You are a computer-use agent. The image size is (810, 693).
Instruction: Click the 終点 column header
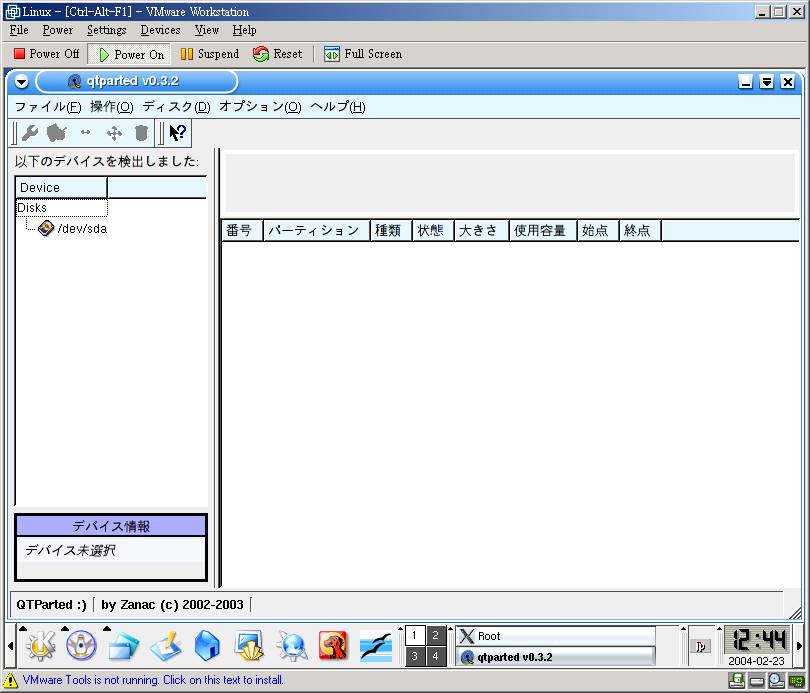click(640, 230)
